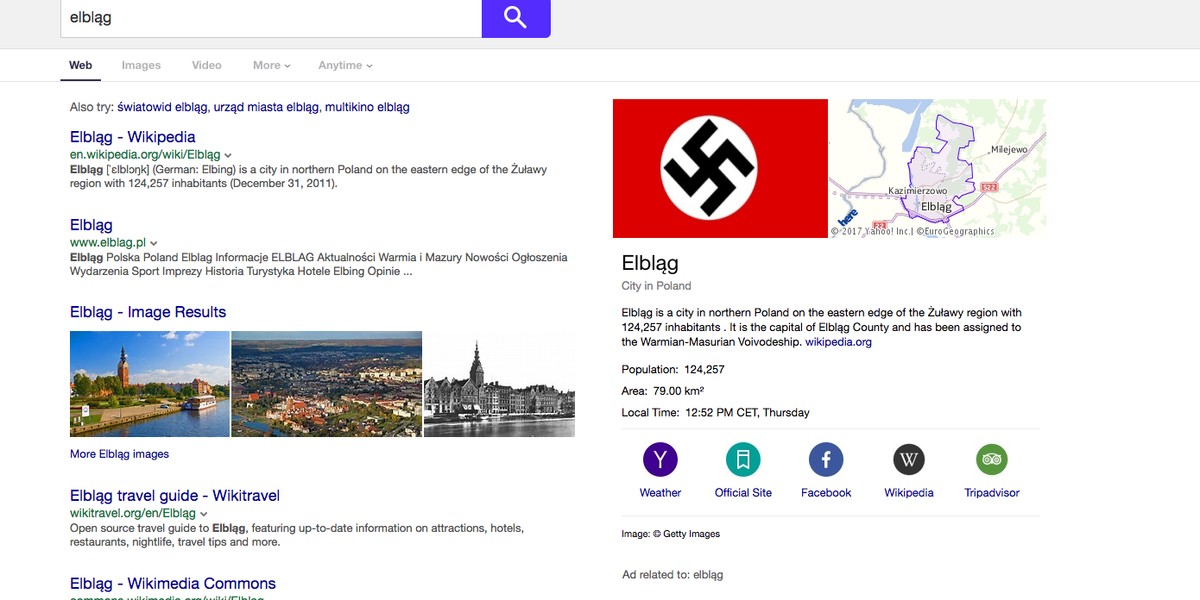Click the purple magnifier search button

(x=516, y=17)
